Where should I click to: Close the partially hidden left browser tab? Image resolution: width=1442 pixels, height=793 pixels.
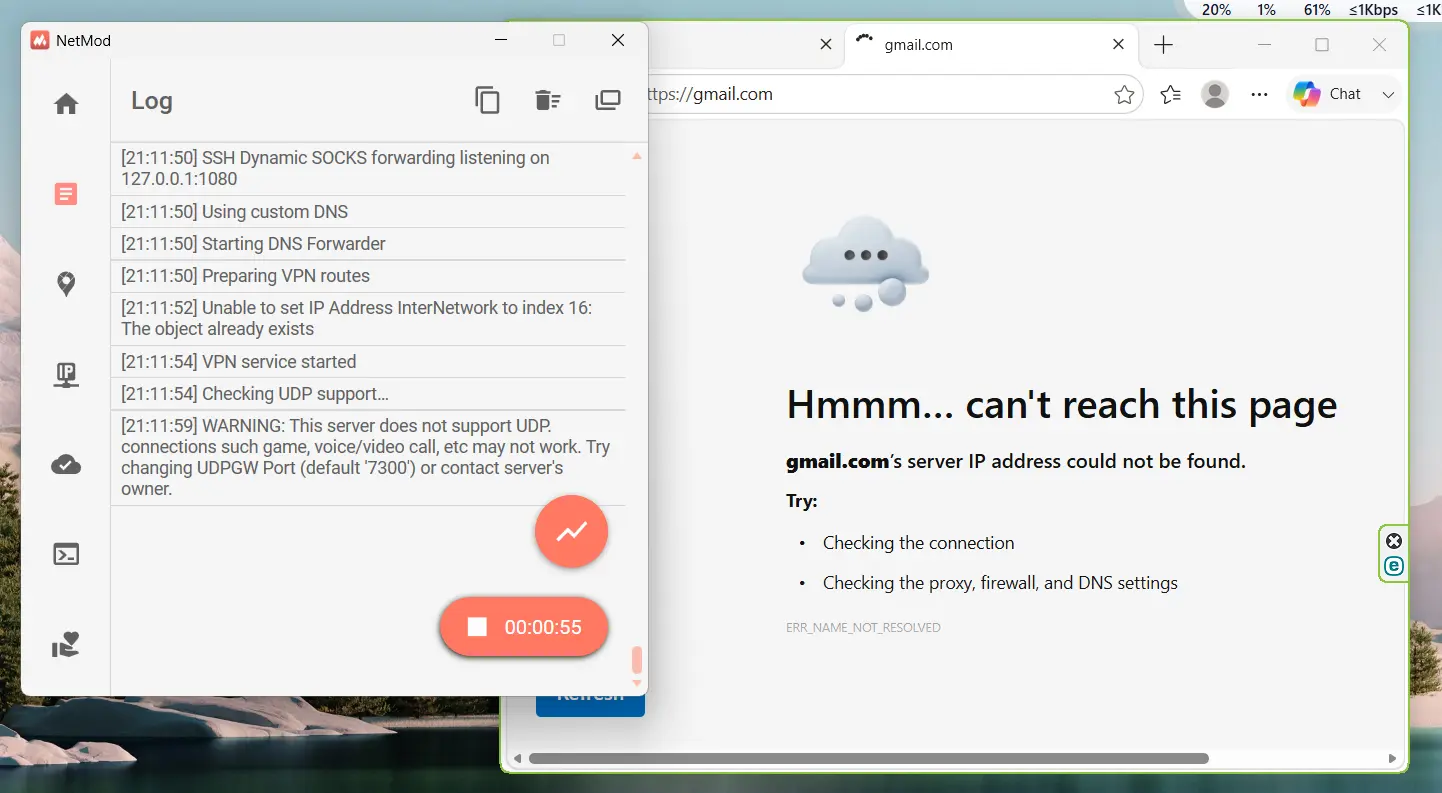point(825,45)
